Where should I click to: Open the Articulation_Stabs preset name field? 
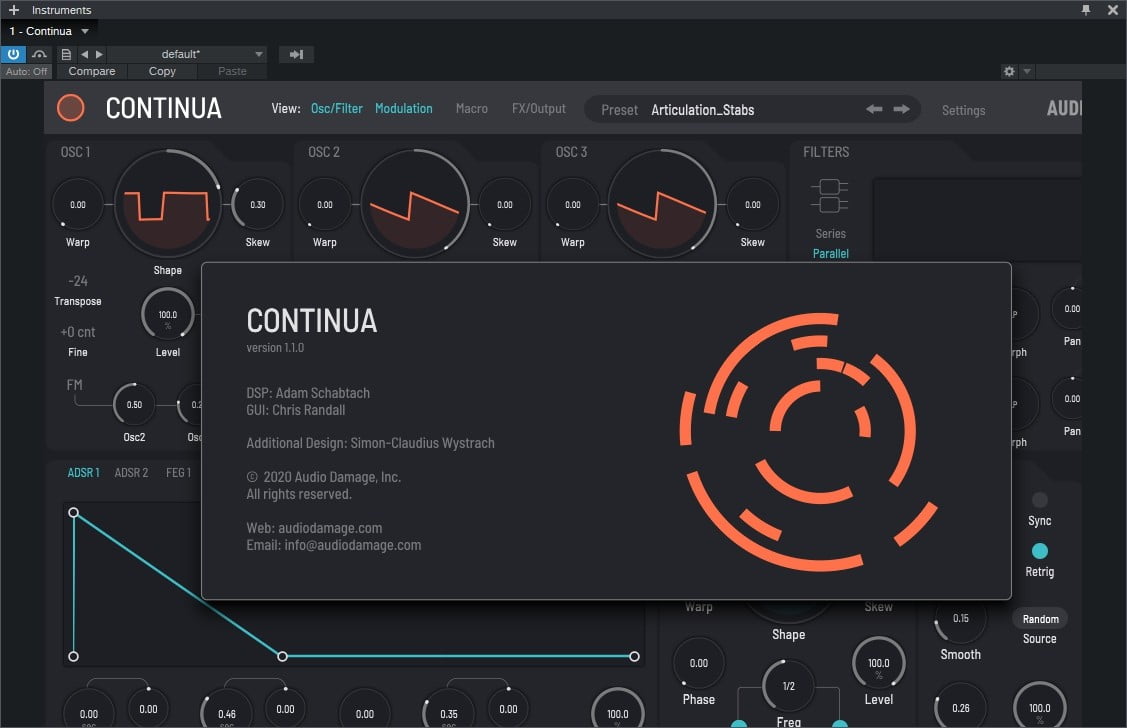(703, 110)
